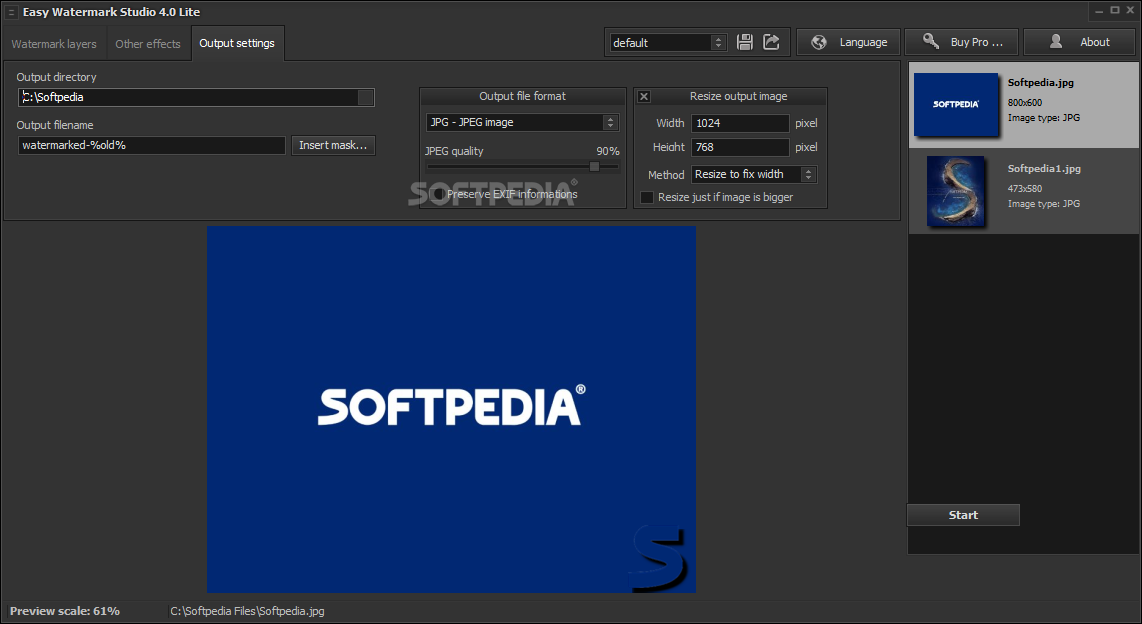The width and height of the screenshot is (1142, 624).
Task: Click the Insert mask... button
Action: 333,145
